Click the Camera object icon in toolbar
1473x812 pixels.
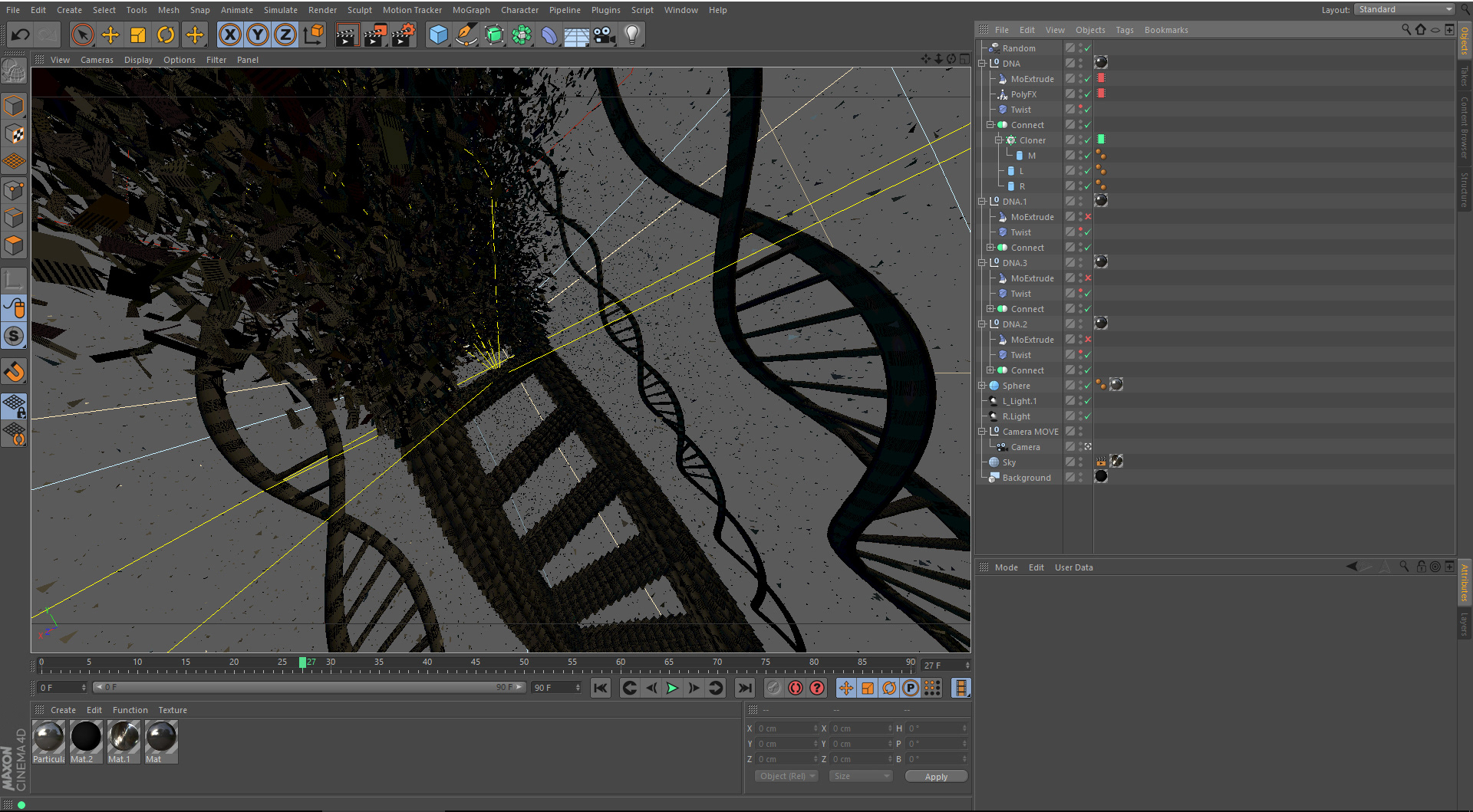click(605, 35)
